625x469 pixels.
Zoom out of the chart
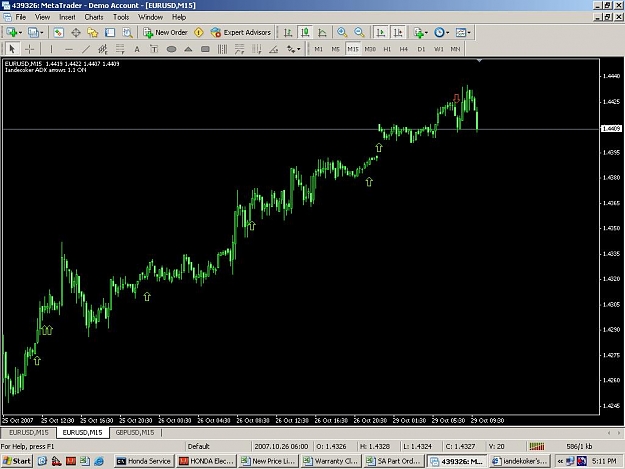(x=359, y=33)
